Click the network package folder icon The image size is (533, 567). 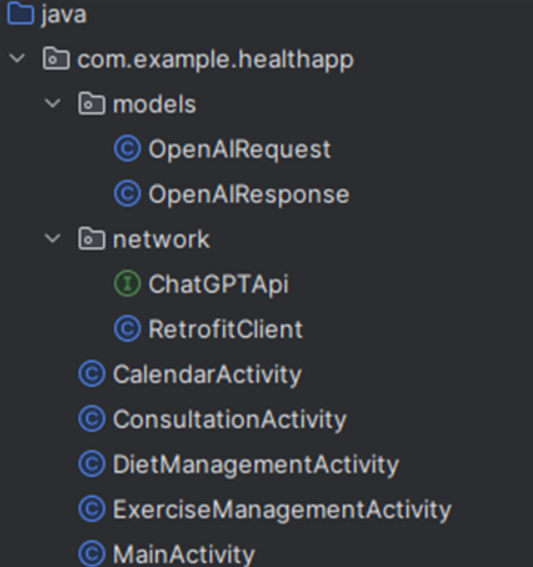92,239
